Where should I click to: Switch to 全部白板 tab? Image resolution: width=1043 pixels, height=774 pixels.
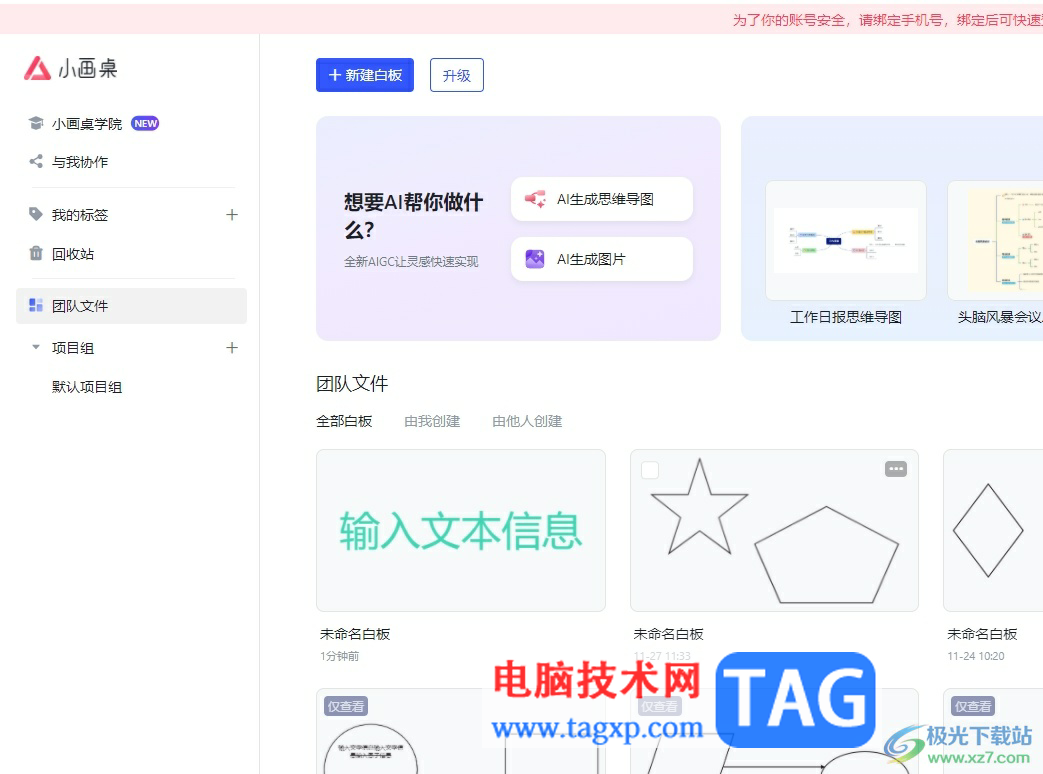[x=344, y=422]
